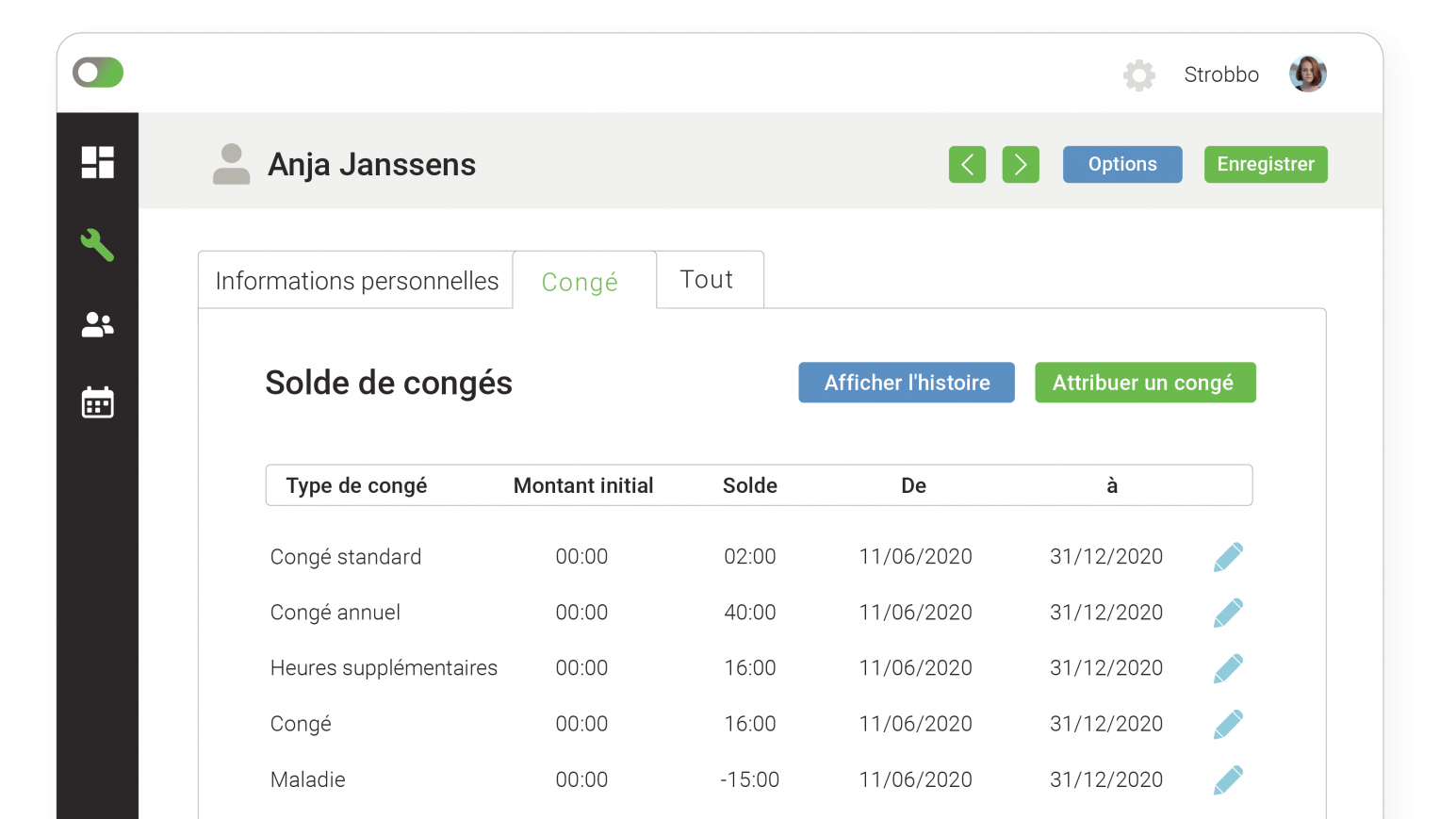Open the dashboard from the sidebar
Viewport: 1456px width, 819px height.
pos(97,162)
